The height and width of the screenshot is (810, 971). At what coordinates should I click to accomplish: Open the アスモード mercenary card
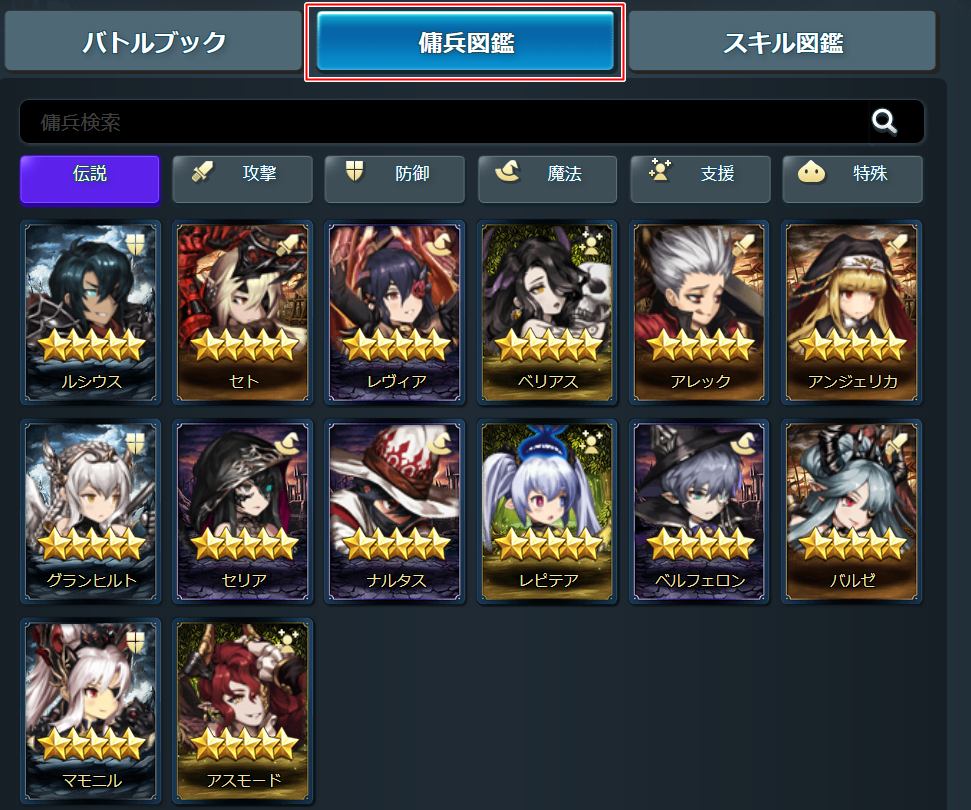point(242,711)
